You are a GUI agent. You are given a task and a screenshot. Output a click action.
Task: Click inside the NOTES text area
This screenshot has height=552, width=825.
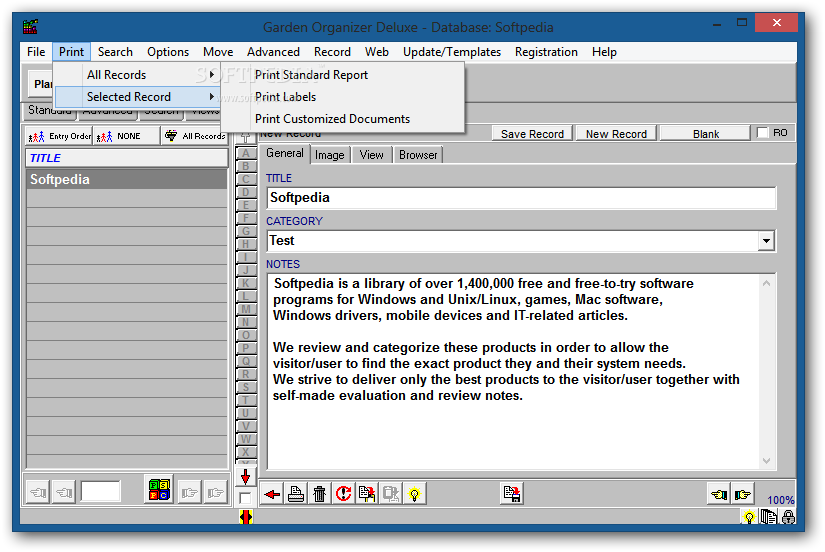[x=513, y=372]
